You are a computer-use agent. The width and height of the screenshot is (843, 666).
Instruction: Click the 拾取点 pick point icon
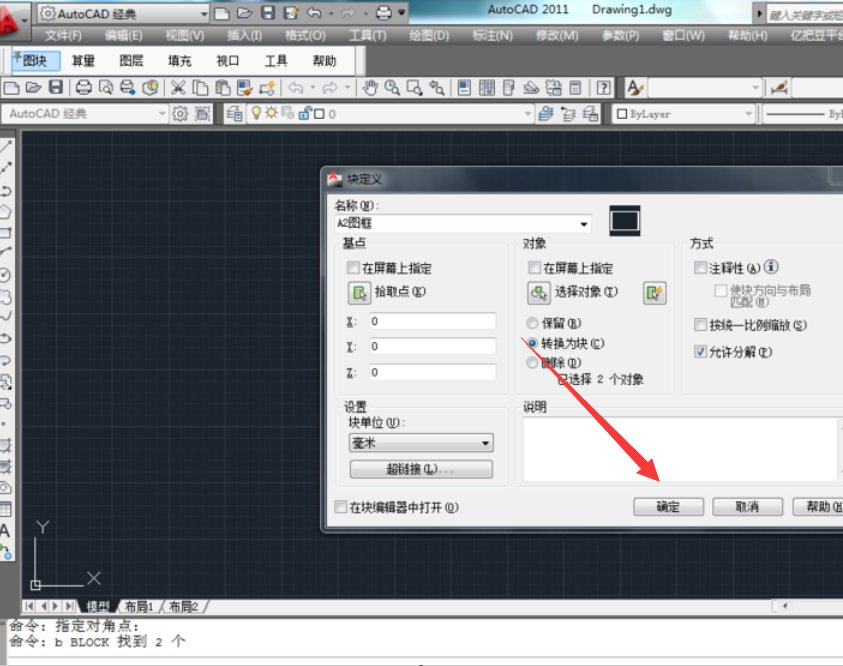pos(359,293)
